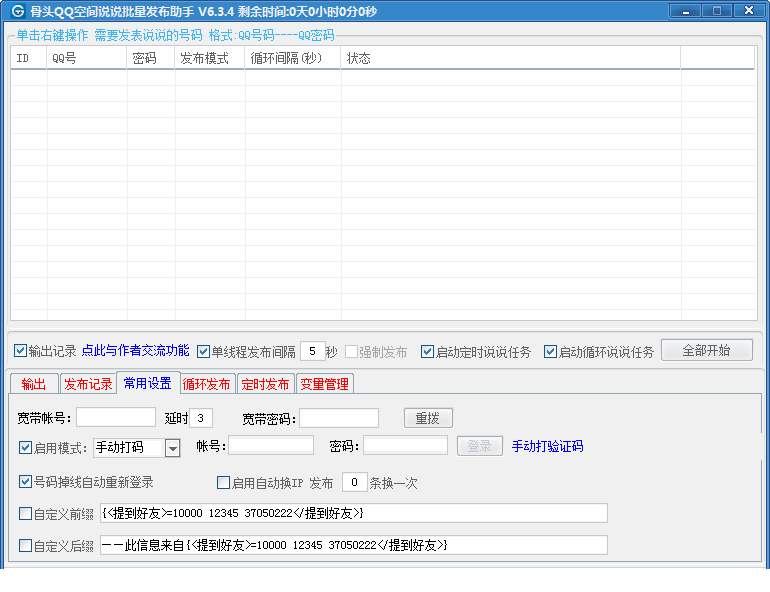The width and height of the screenshot is (770, 592).
Task: Click the 密码 input field next to 登录
Action: [x=405, y=445]
